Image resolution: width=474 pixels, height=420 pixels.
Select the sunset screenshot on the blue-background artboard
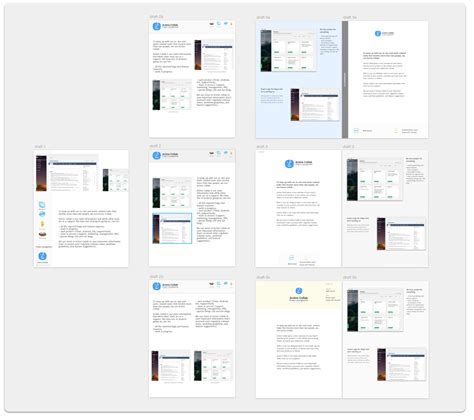coord(315,104)
